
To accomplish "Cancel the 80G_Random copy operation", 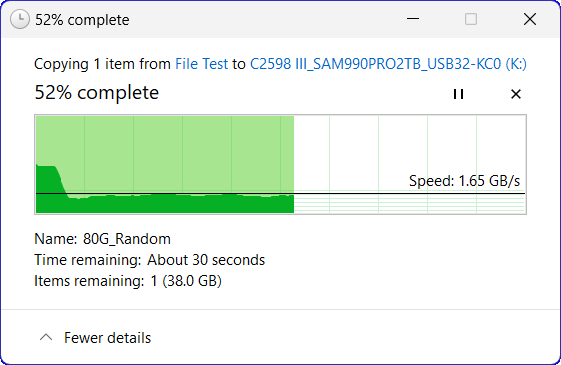I will point(516,94).
